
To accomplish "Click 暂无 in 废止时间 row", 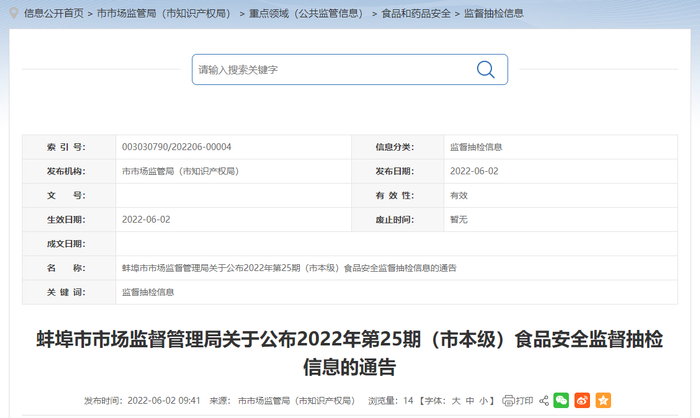I will click(458, 219).
